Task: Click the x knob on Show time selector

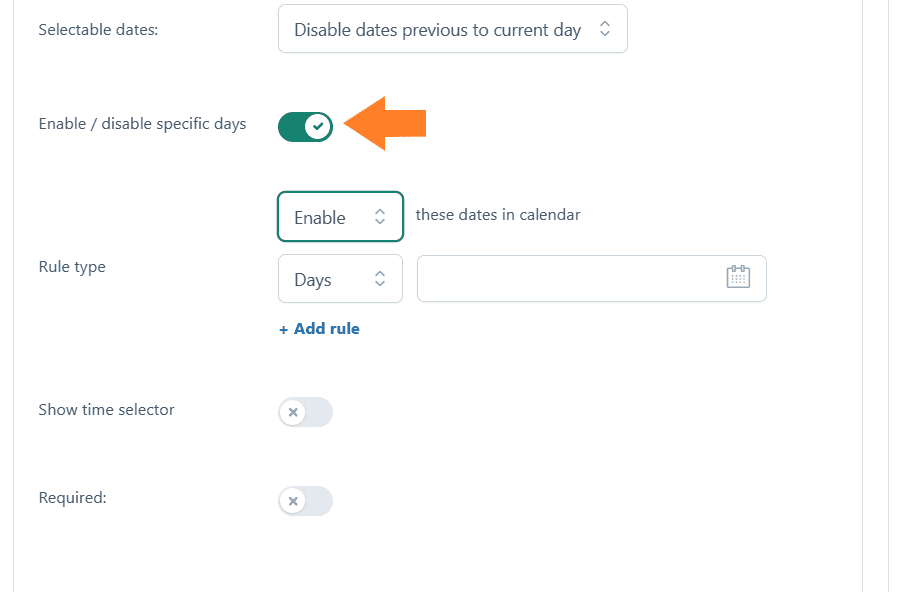Action: tap(293, 412)
